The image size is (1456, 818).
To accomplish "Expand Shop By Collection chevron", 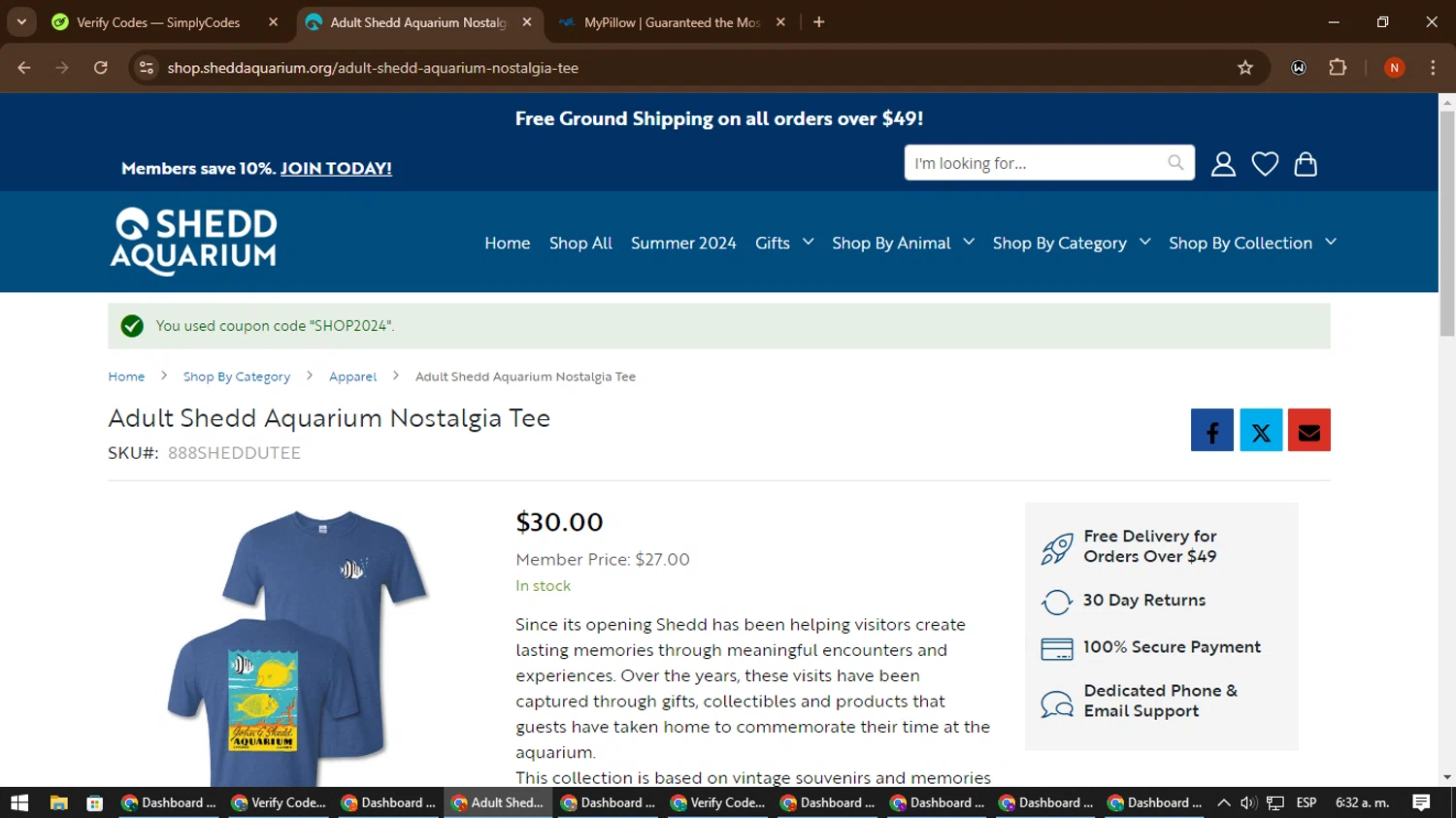I will tap(1331, 242).
